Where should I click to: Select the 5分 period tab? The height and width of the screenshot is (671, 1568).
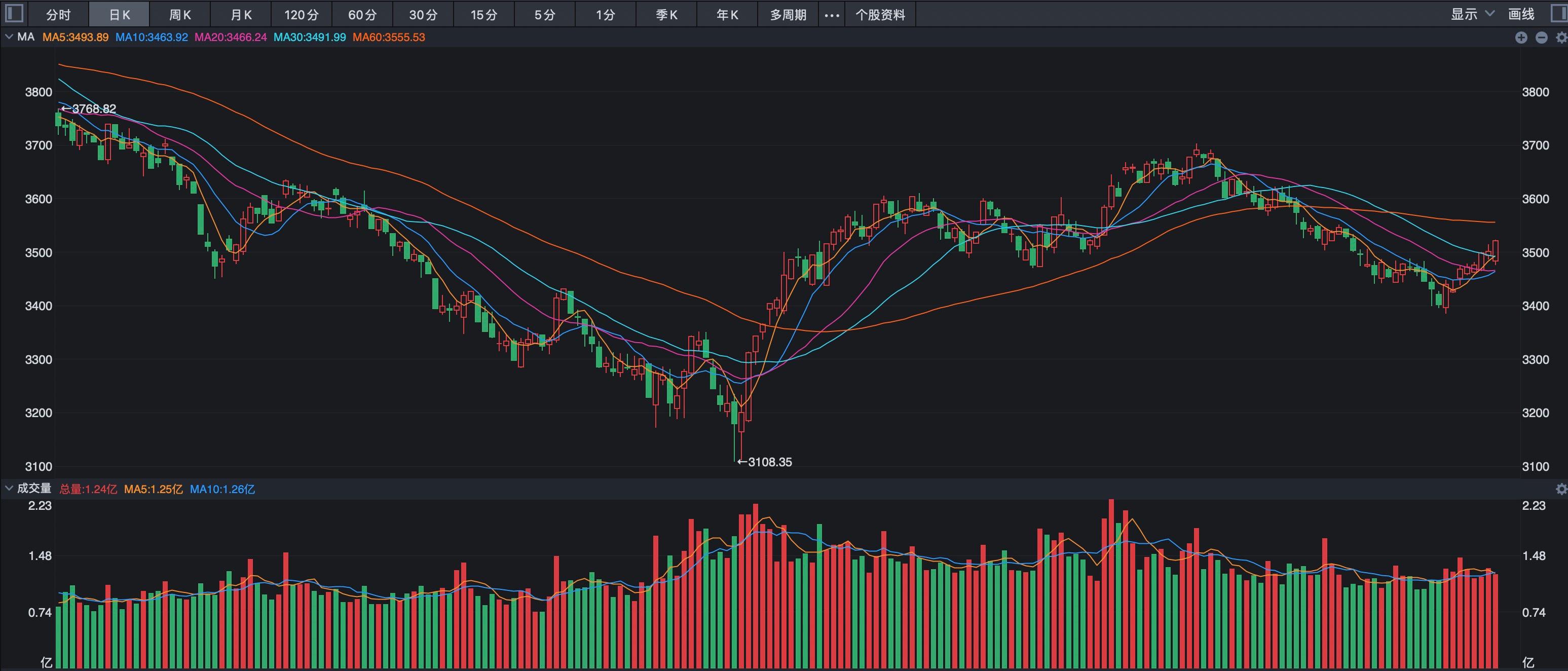[545, 15]
